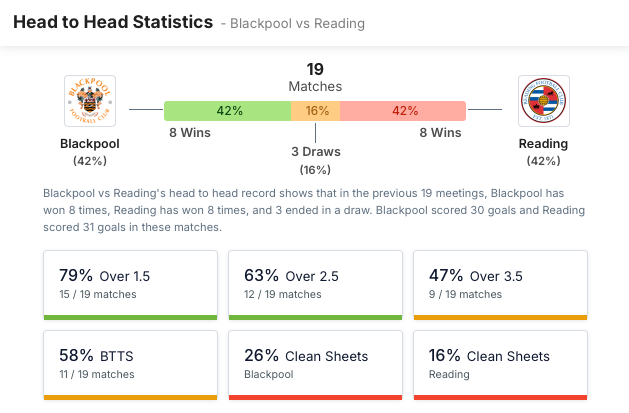Viewport: 629px width, 413px height.
Task: Click the Head to Head Statistics heading
Action: [112, 22]
